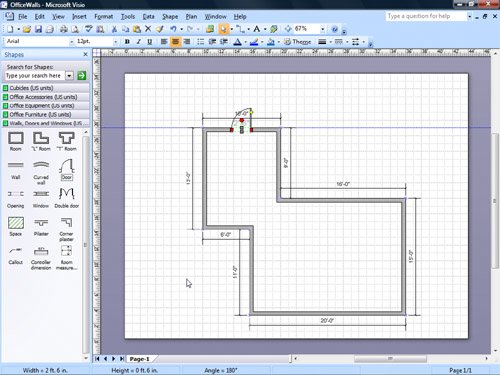The image size is (500, 375).
Task: Click the Fill Color bucket swatch
Action: (x=270, y=42)
